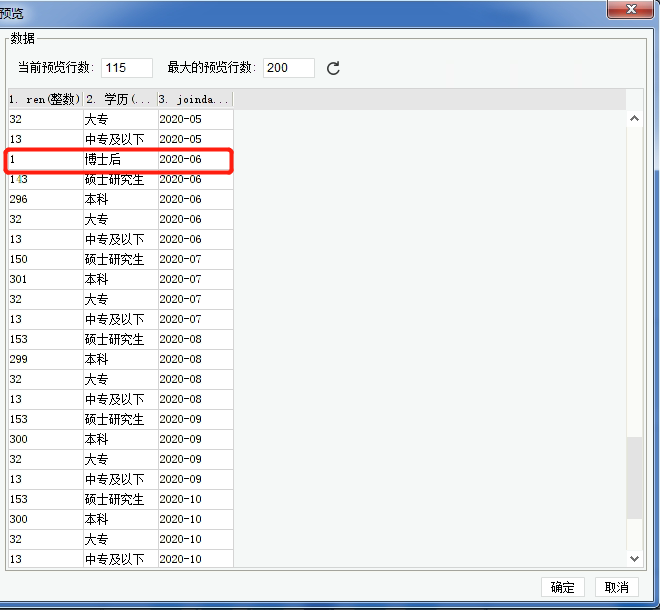This screenshot has height=610, width=660.
Task: Select 大专 in the 2020-06 row
Action: coord(121,219)
